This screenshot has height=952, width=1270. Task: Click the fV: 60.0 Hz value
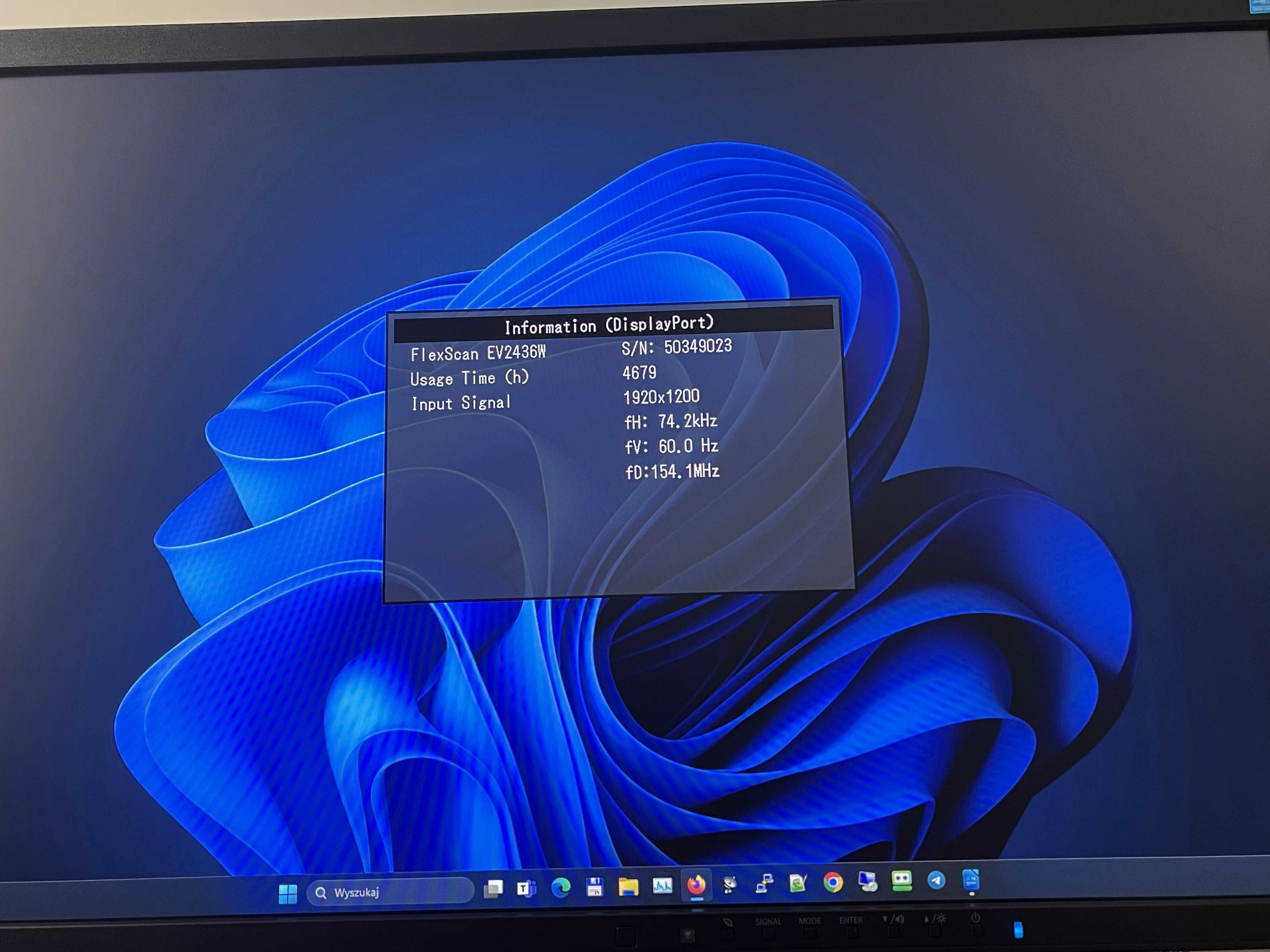[x=671, y=446]
